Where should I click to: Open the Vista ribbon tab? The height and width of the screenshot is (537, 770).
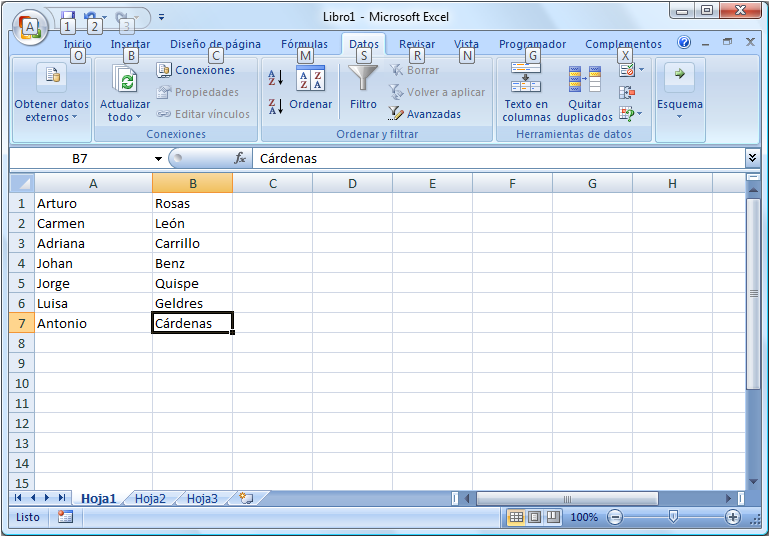tap(466, 44)
